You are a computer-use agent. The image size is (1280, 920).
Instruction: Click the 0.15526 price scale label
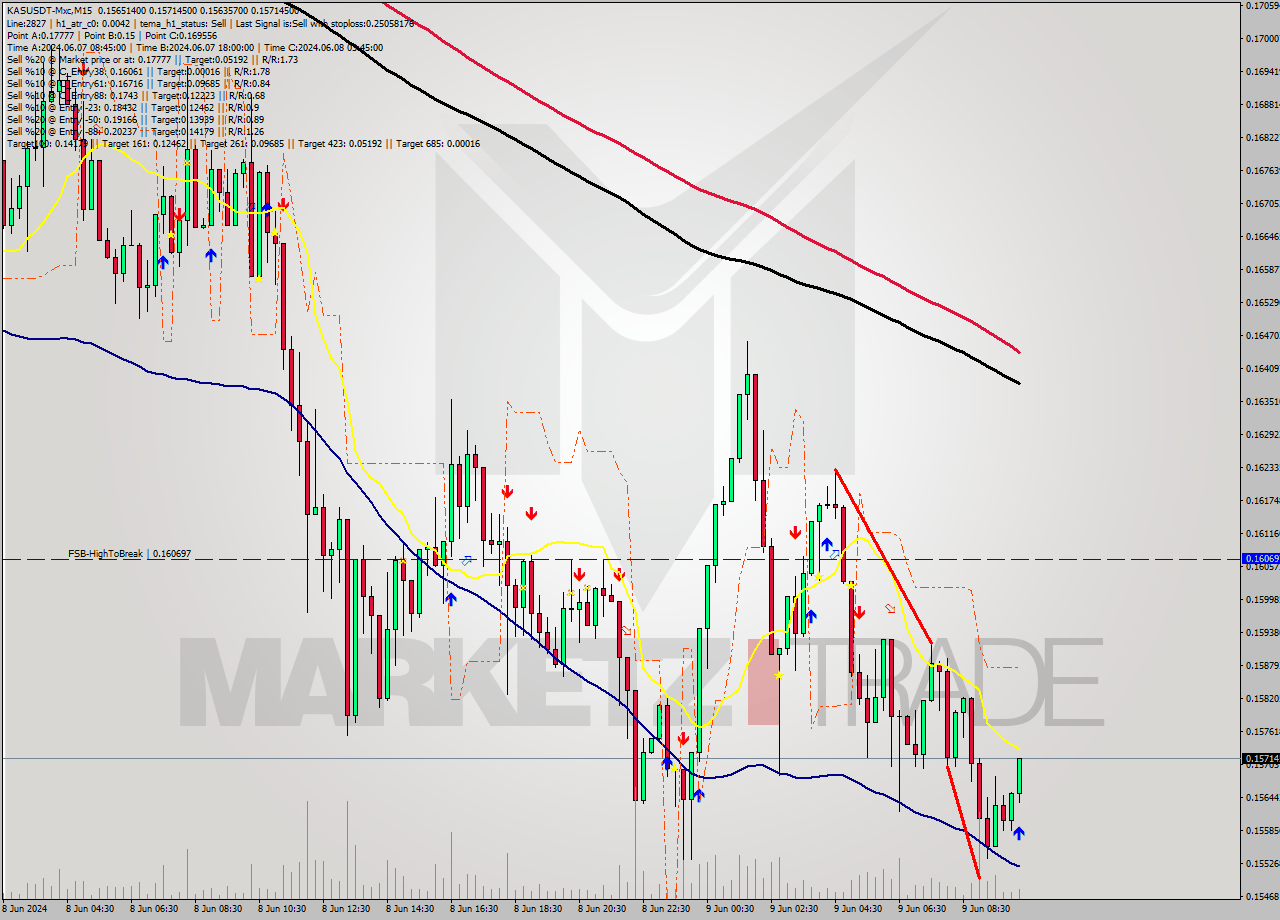[1262, 863]
